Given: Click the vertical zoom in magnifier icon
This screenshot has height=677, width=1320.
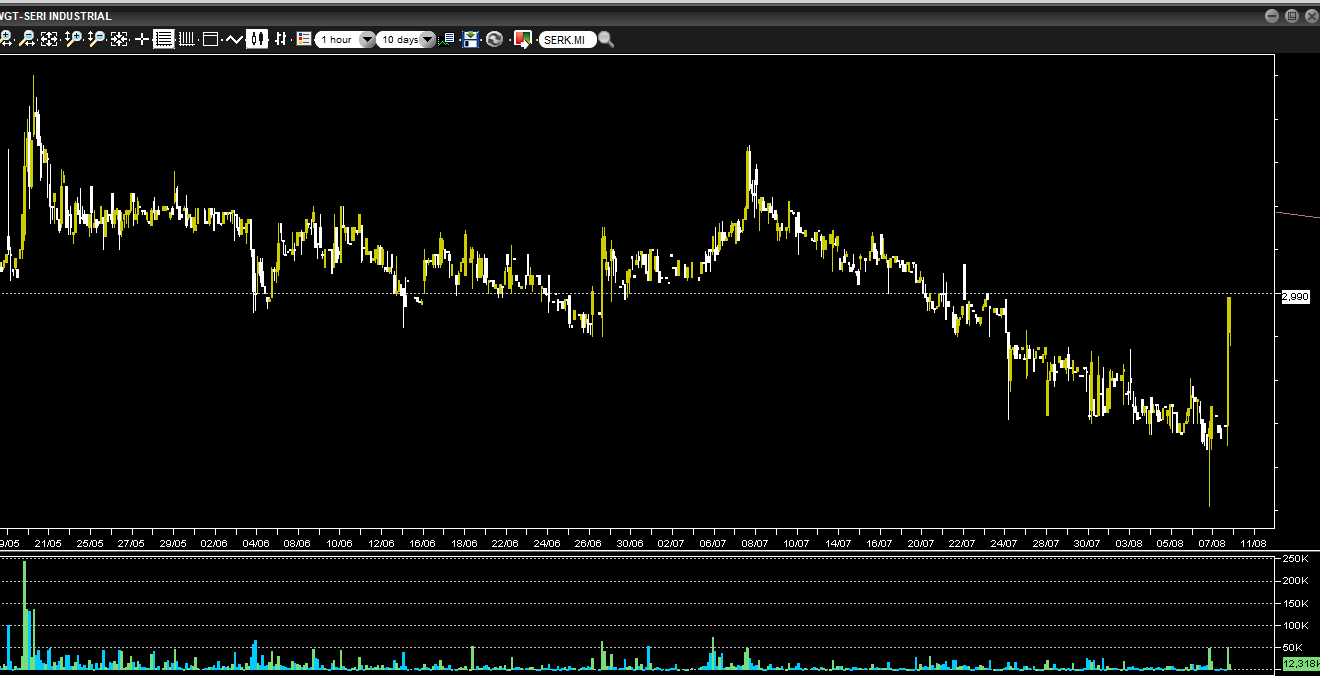Looking at the screenshot, I should [73, 39].
